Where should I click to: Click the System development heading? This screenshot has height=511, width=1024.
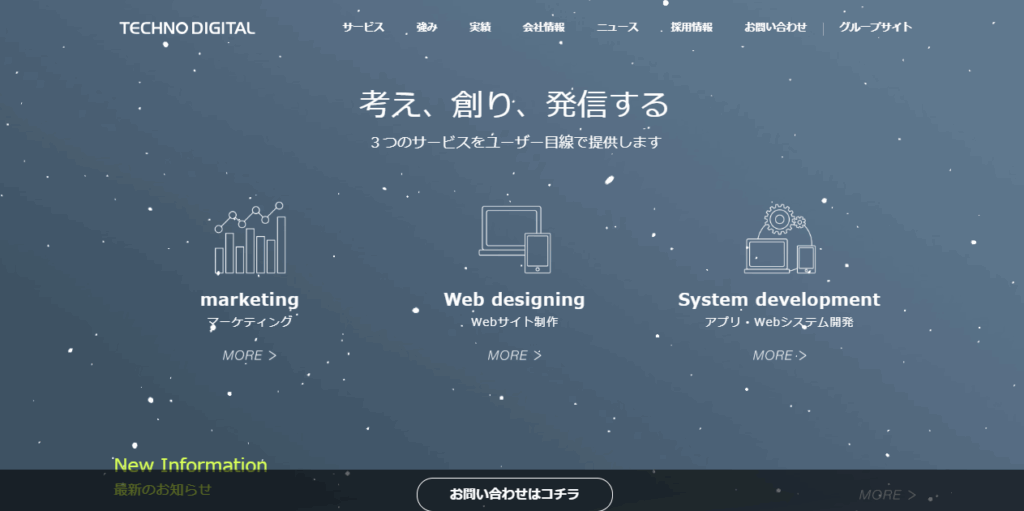point(779,299)
